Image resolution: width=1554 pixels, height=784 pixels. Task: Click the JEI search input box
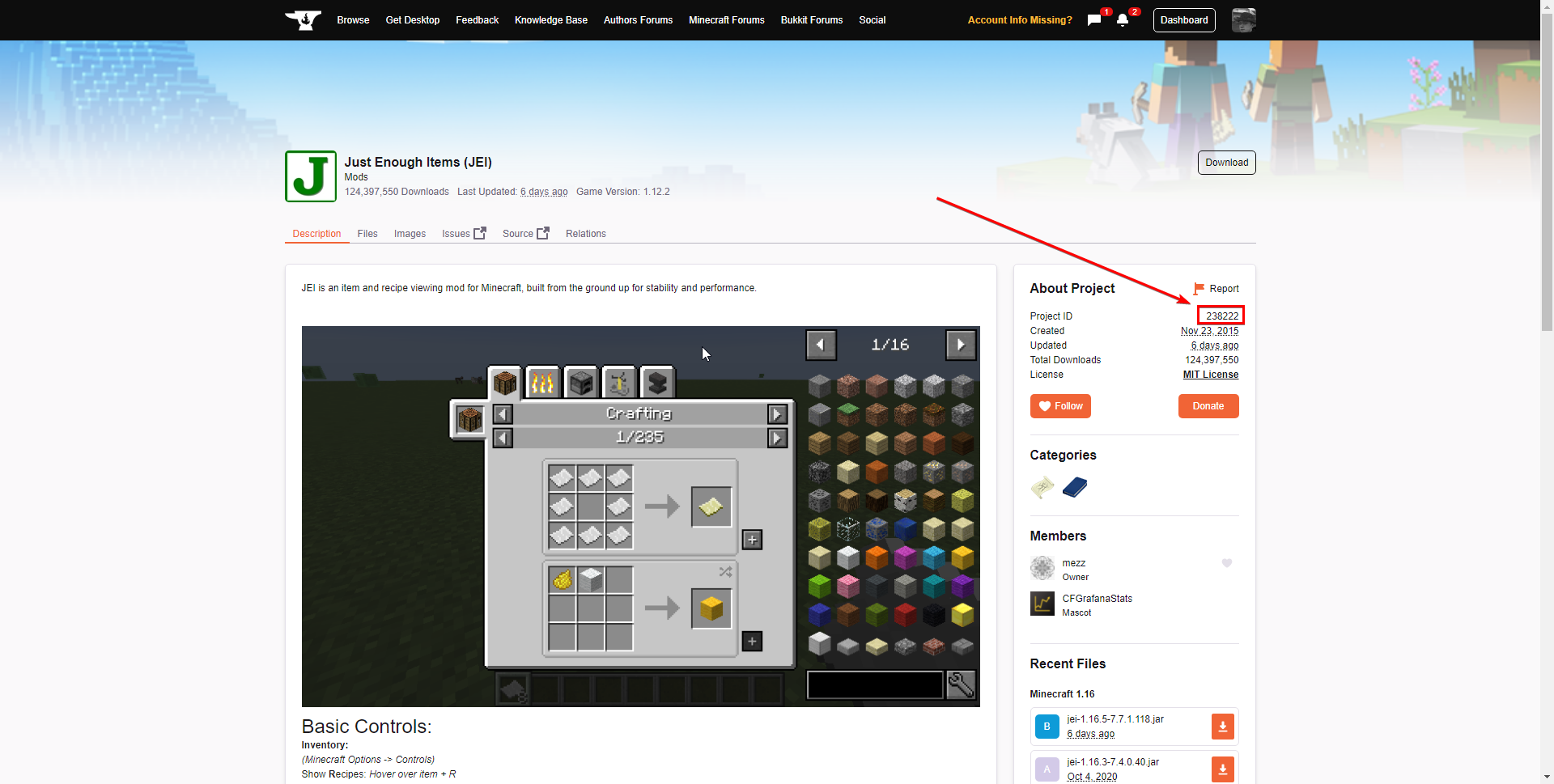pos(875,685)
